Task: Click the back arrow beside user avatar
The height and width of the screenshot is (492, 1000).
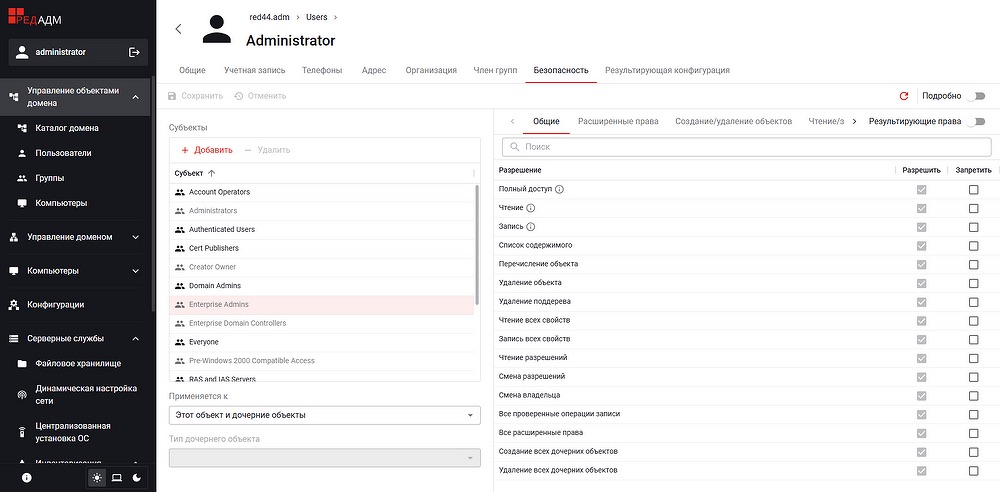Action: [x=178, y=29]
